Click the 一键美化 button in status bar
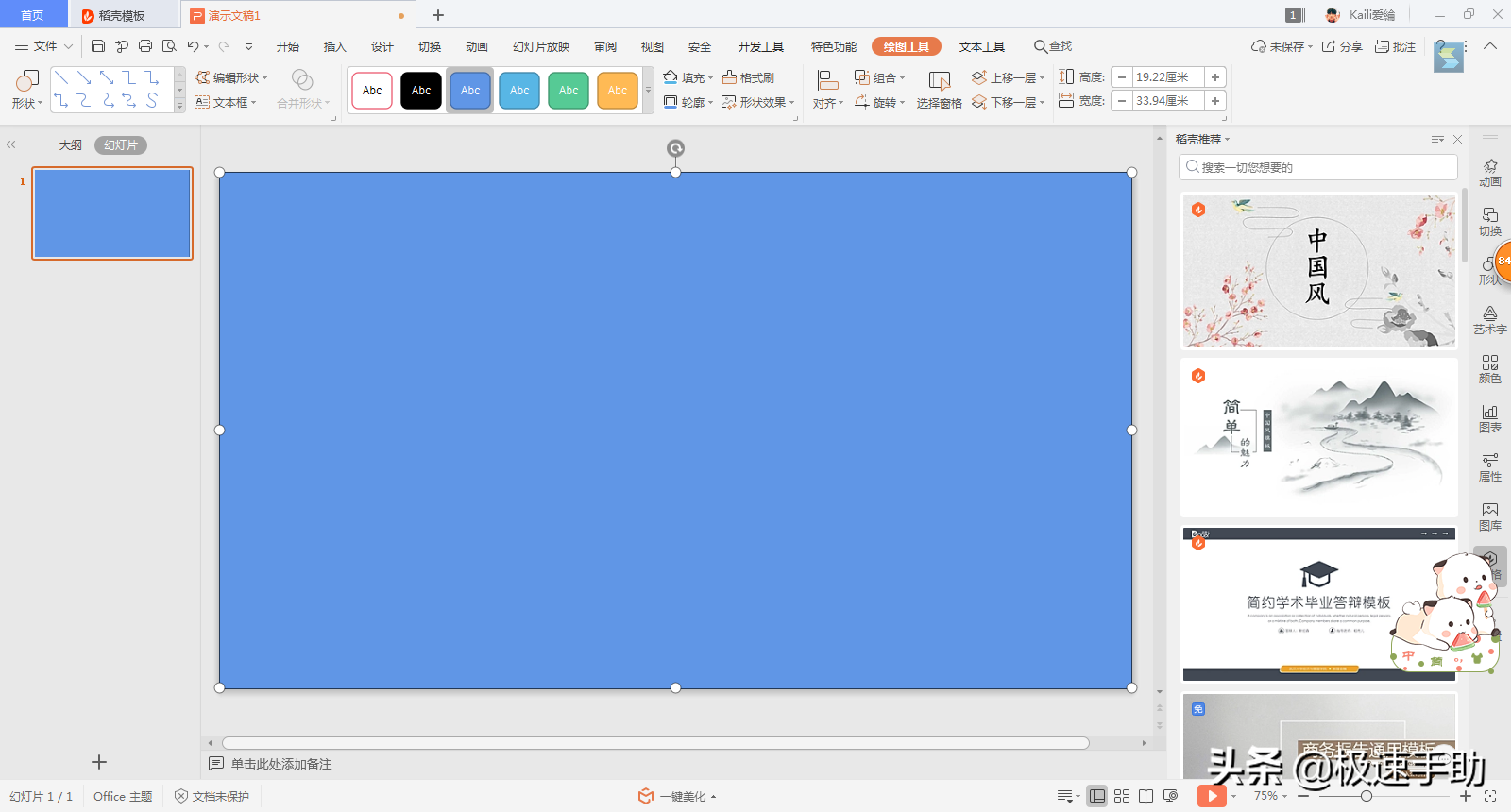This screenshot has height=812, width=1511. click(676, 796)
